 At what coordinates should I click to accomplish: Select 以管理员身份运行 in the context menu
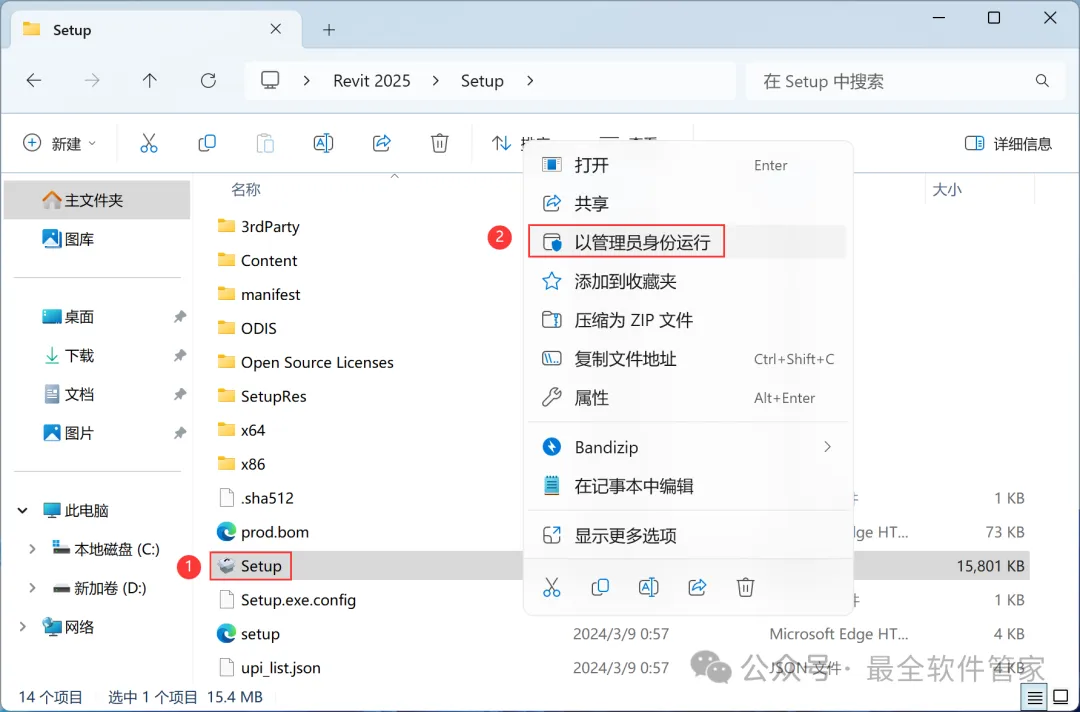(x=687, y=242)
